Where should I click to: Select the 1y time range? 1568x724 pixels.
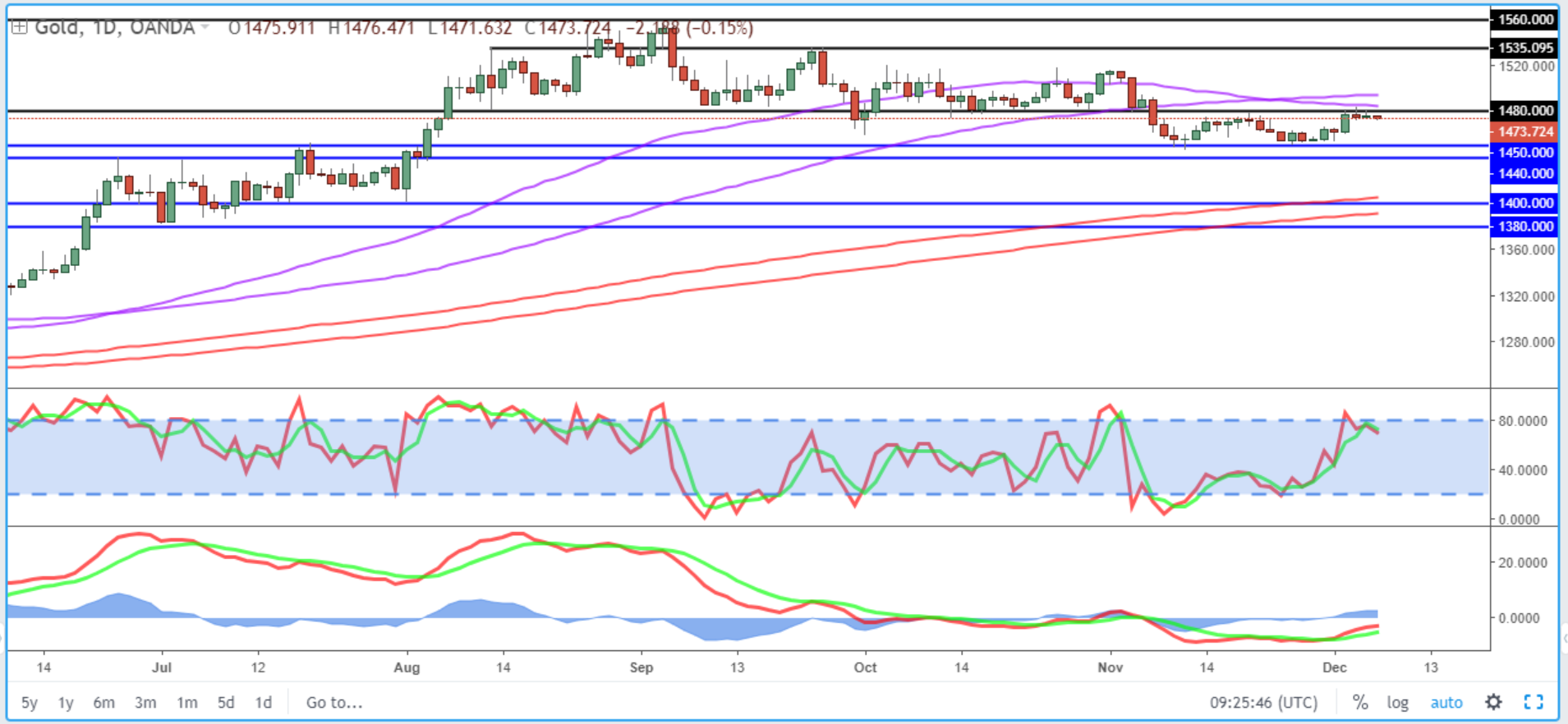click(66, 703)
